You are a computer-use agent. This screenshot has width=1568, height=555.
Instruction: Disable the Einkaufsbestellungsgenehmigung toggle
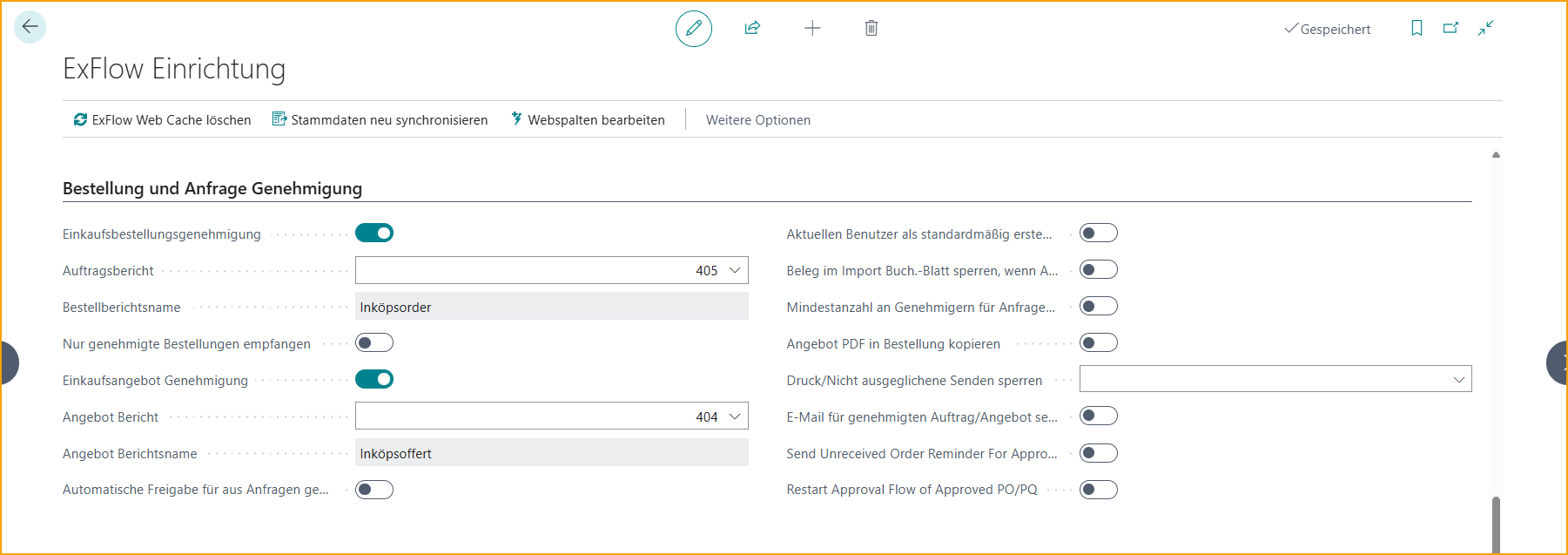(x=374, y=234)
